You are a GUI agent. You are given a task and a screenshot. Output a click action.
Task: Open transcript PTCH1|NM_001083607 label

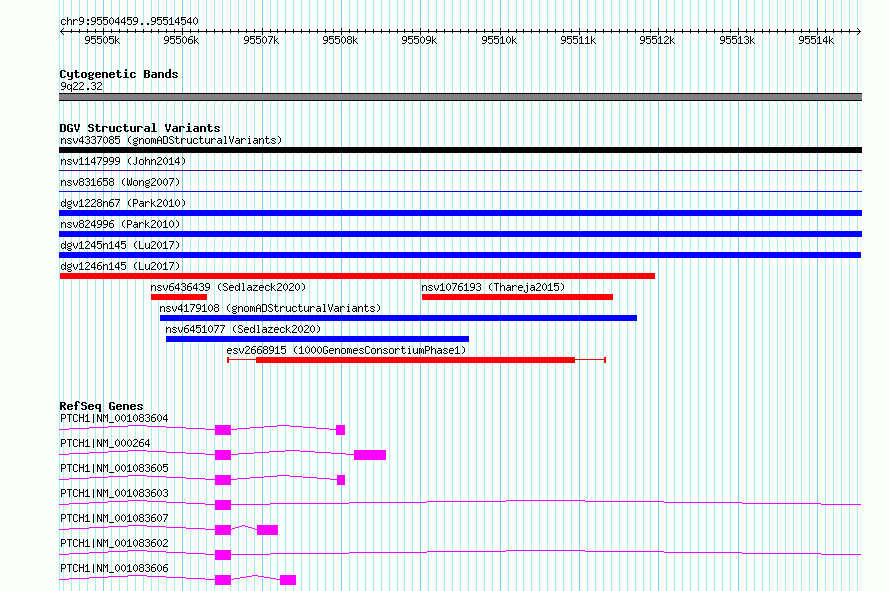pos(114,518)
